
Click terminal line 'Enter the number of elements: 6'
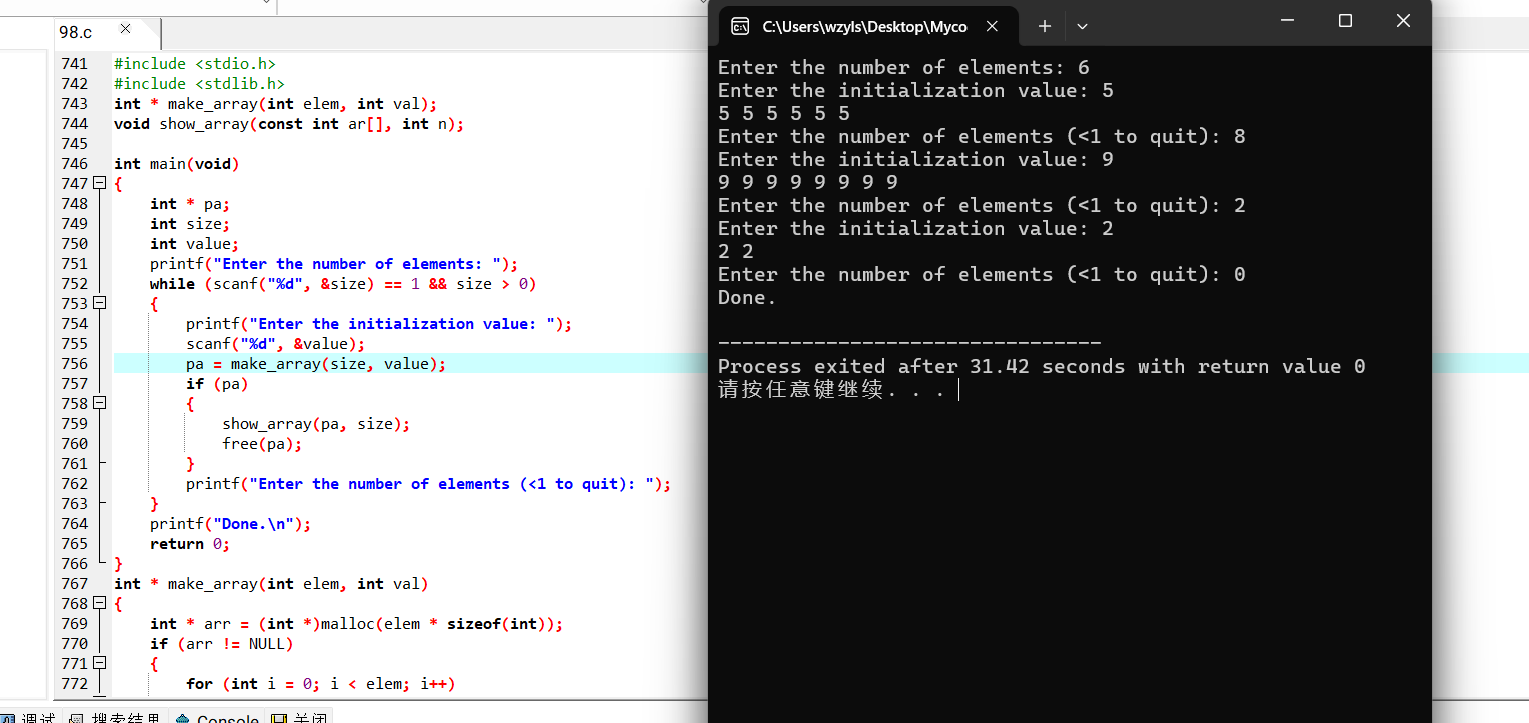pos(904,67)
